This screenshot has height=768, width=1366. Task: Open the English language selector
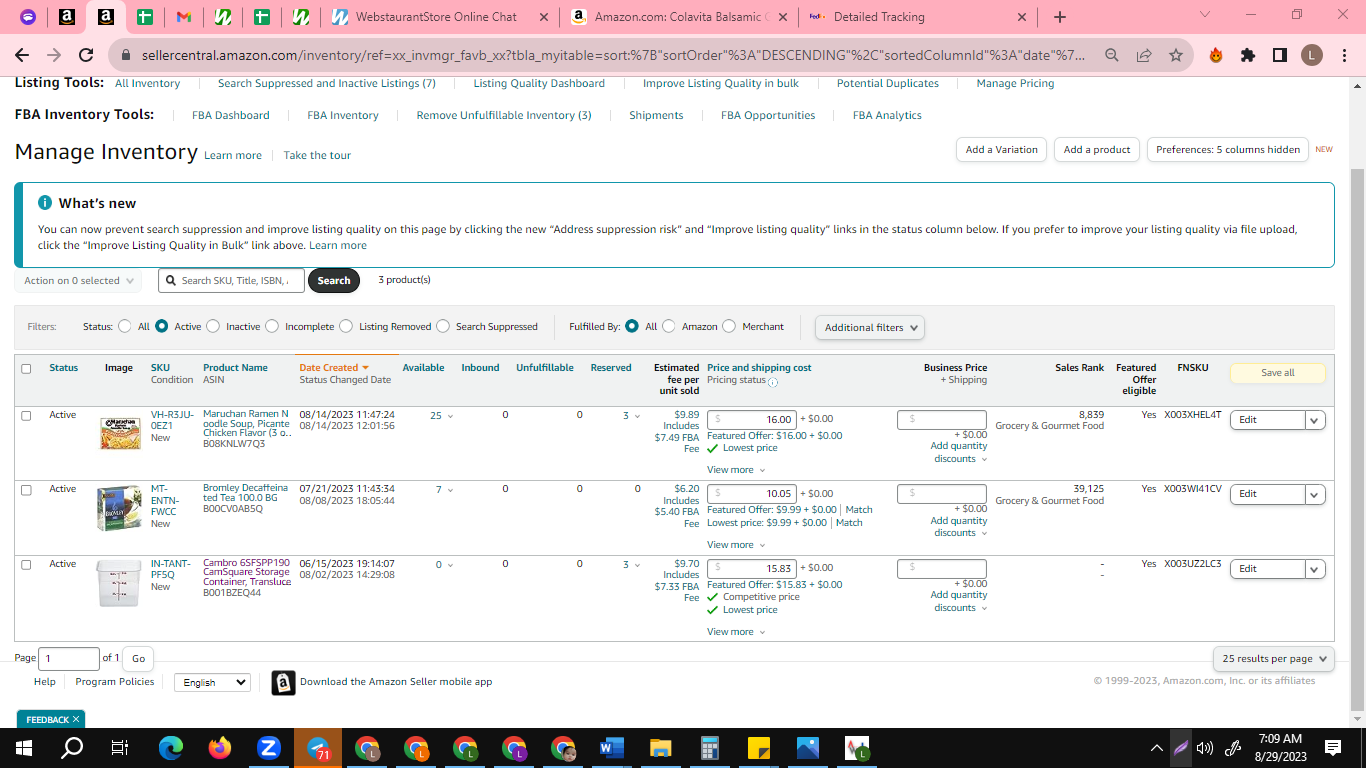[x=212, y=682]
